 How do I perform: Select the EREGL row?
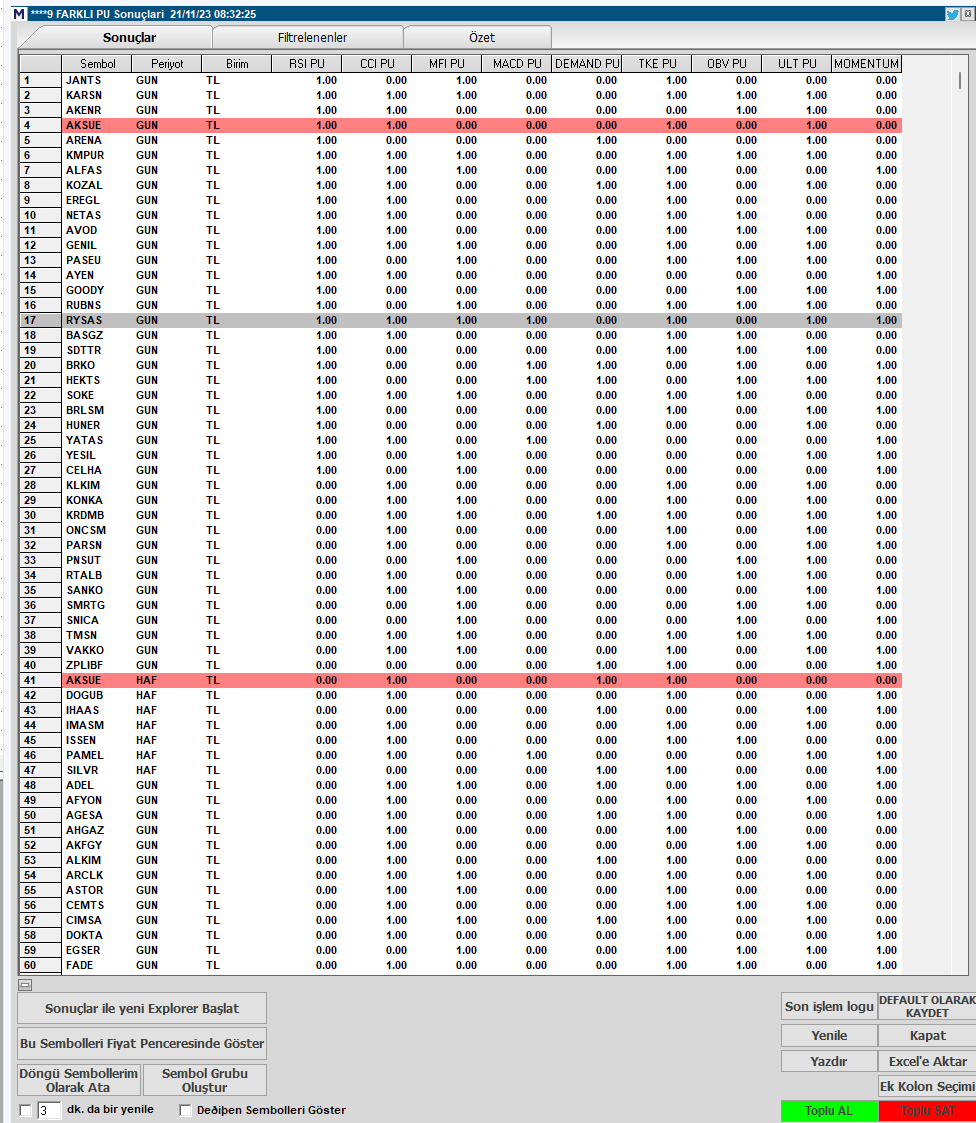click(460, 201)
